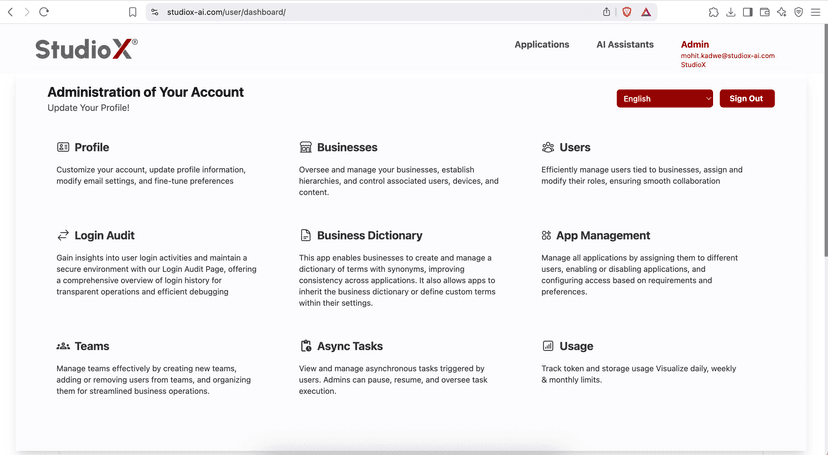Click the browser address bar URL
The image size is (828, 455).
[x=226, y=12]
